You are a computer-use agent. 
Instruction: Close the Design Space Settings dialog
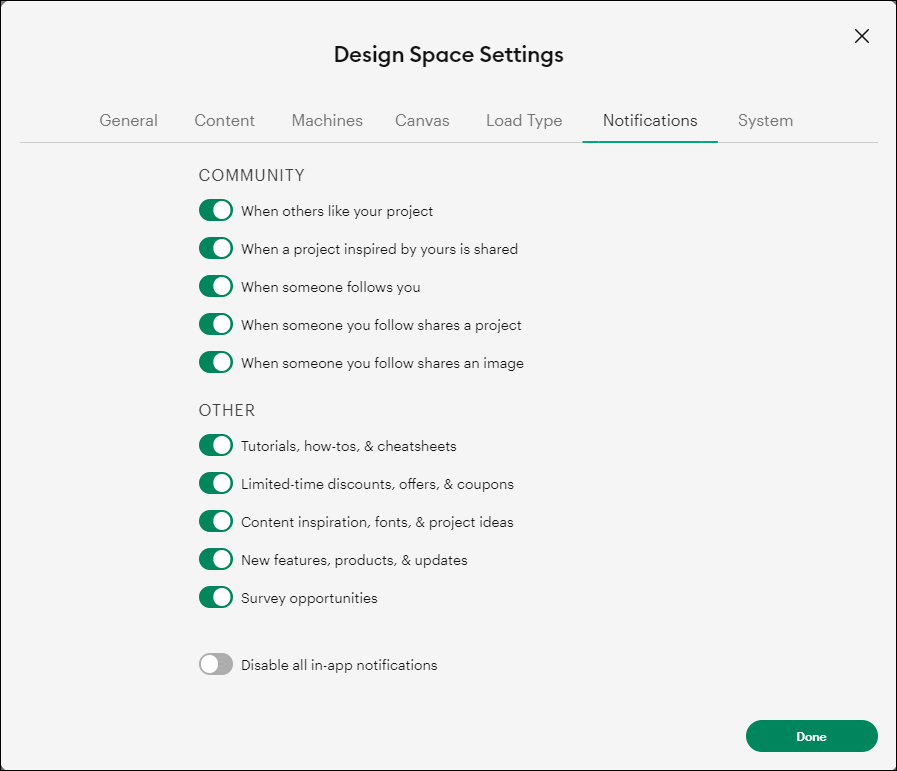[861, 36]
